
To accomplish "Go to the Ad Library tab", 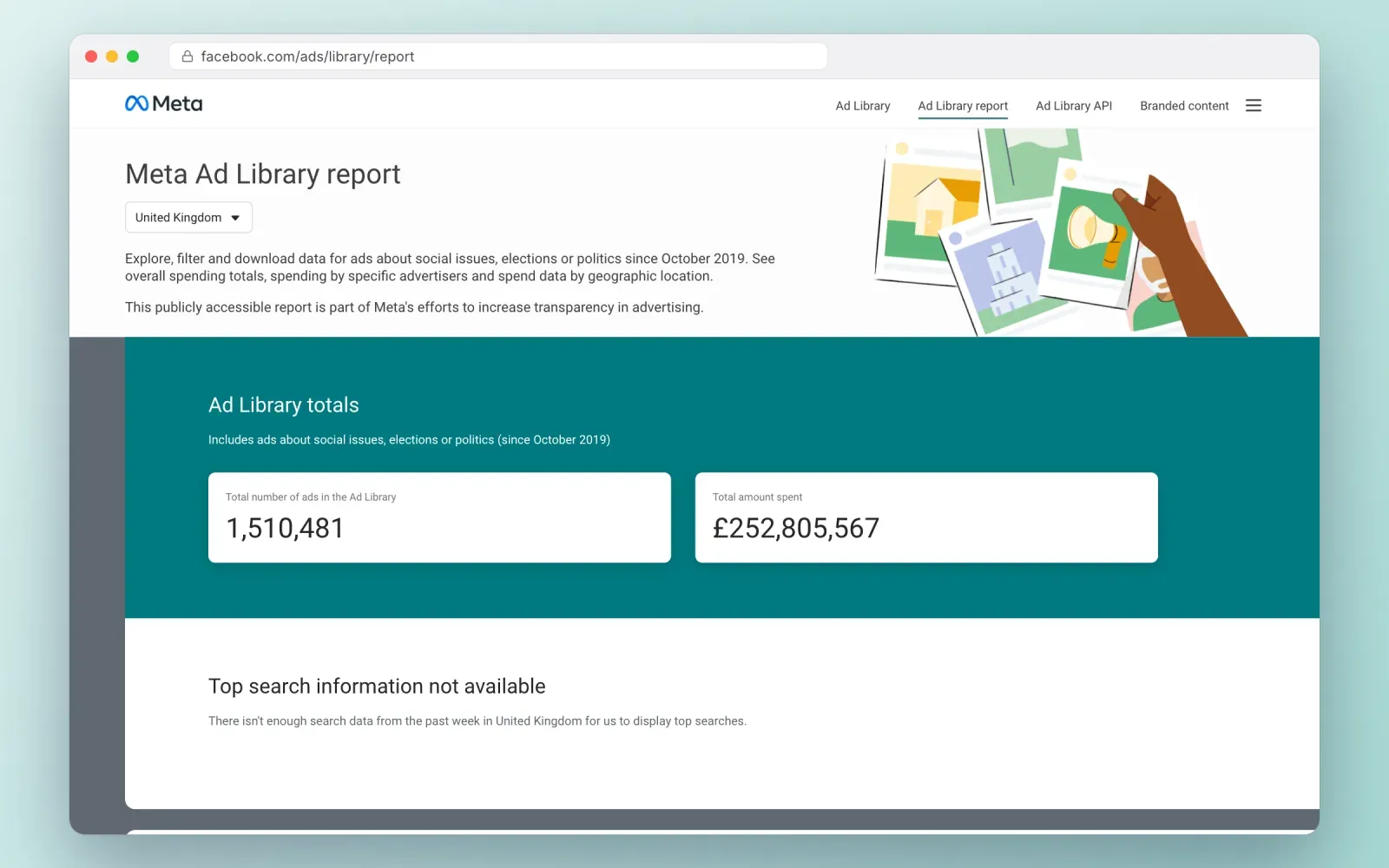I will tap(862, 106).
